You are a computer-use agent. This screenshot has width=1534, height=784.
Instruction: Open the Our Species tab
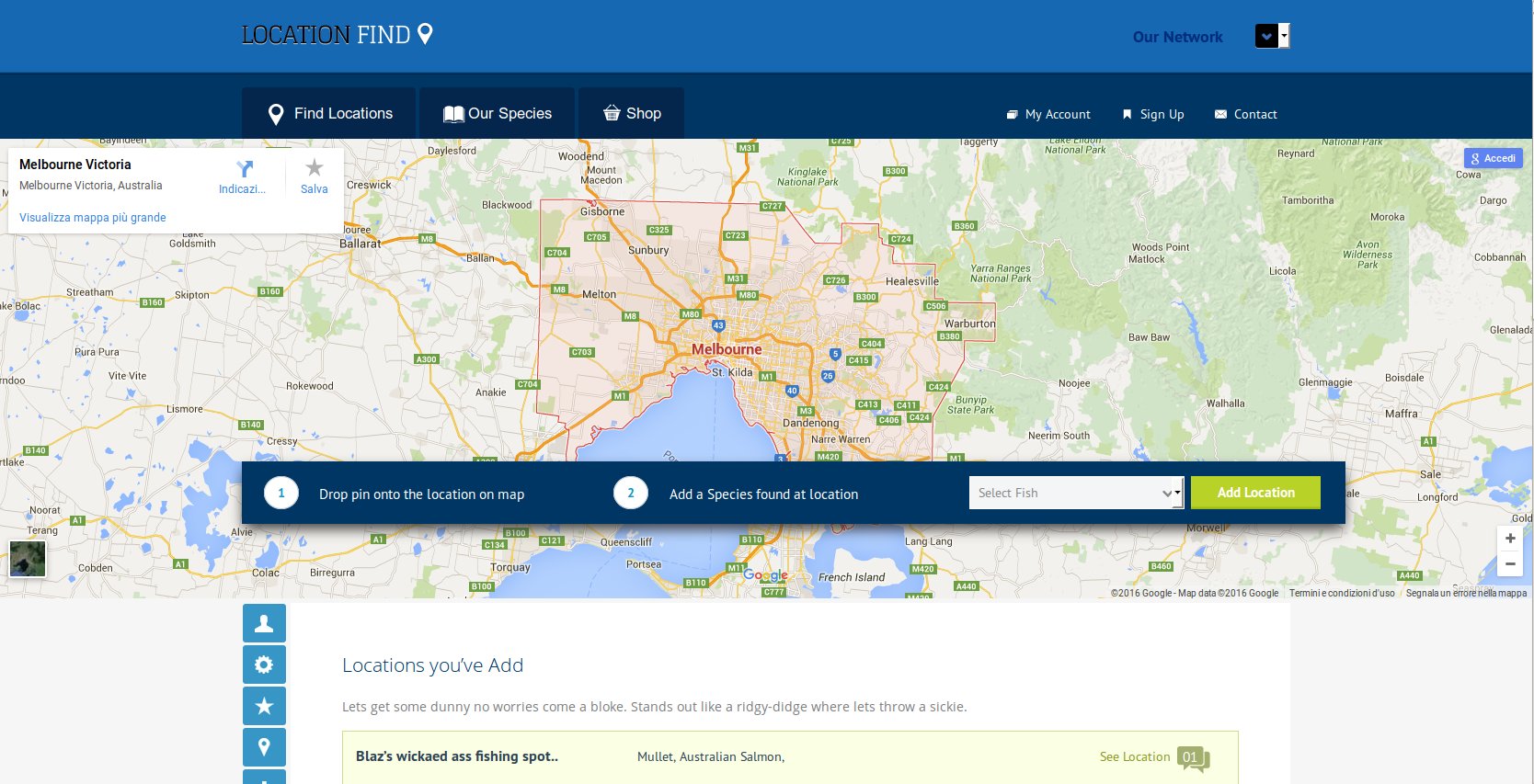[x=497, y=114]
